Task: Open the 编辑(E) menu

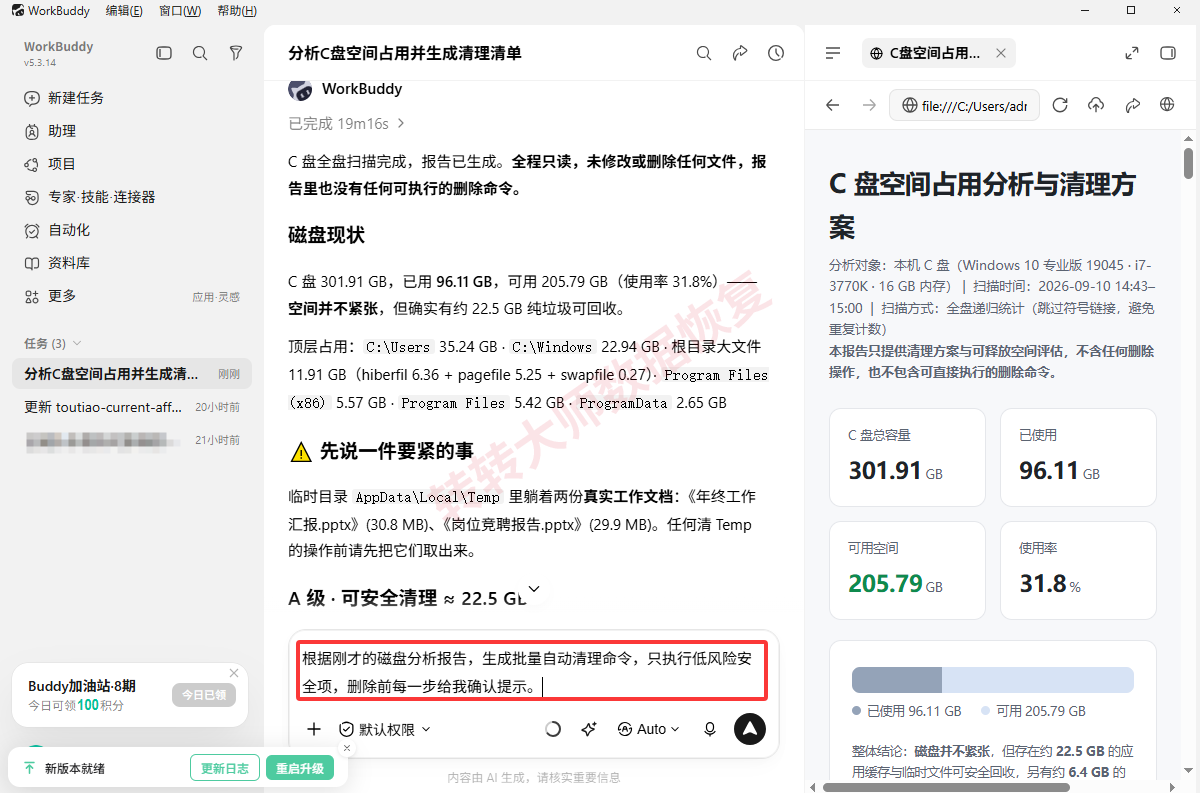Action: click(124, 11)
